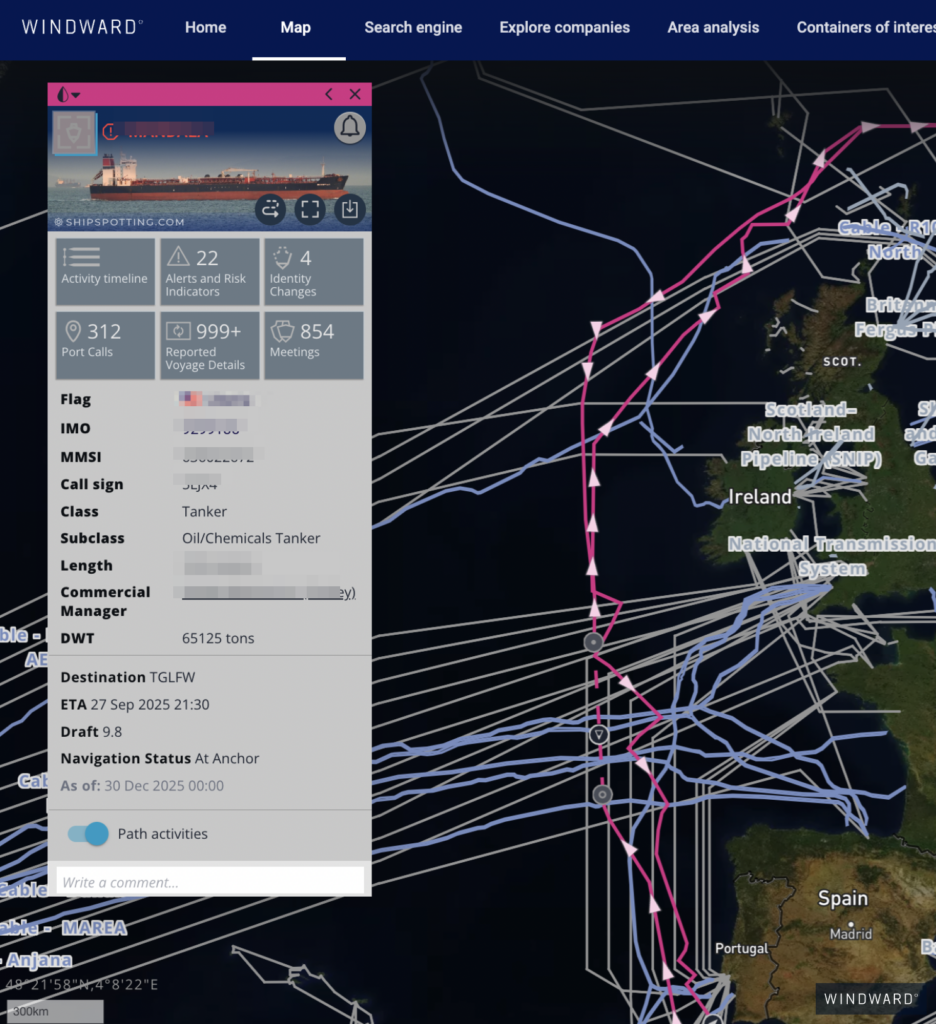The height and width of the screenshot is (1024, 936).
Task: Click the Madrid city label
Action: click(850, 935)
